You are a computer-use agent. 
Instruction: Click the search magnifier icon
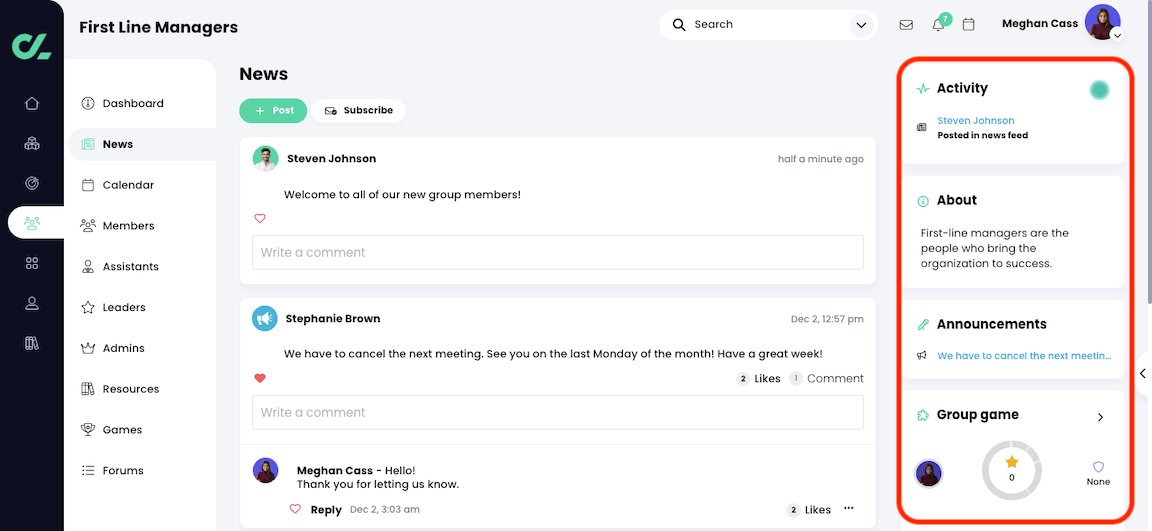point(680,24)
